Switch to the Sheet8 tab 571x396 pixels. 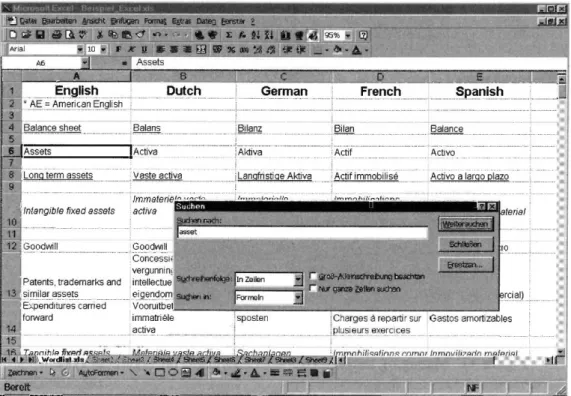[286, 360]
